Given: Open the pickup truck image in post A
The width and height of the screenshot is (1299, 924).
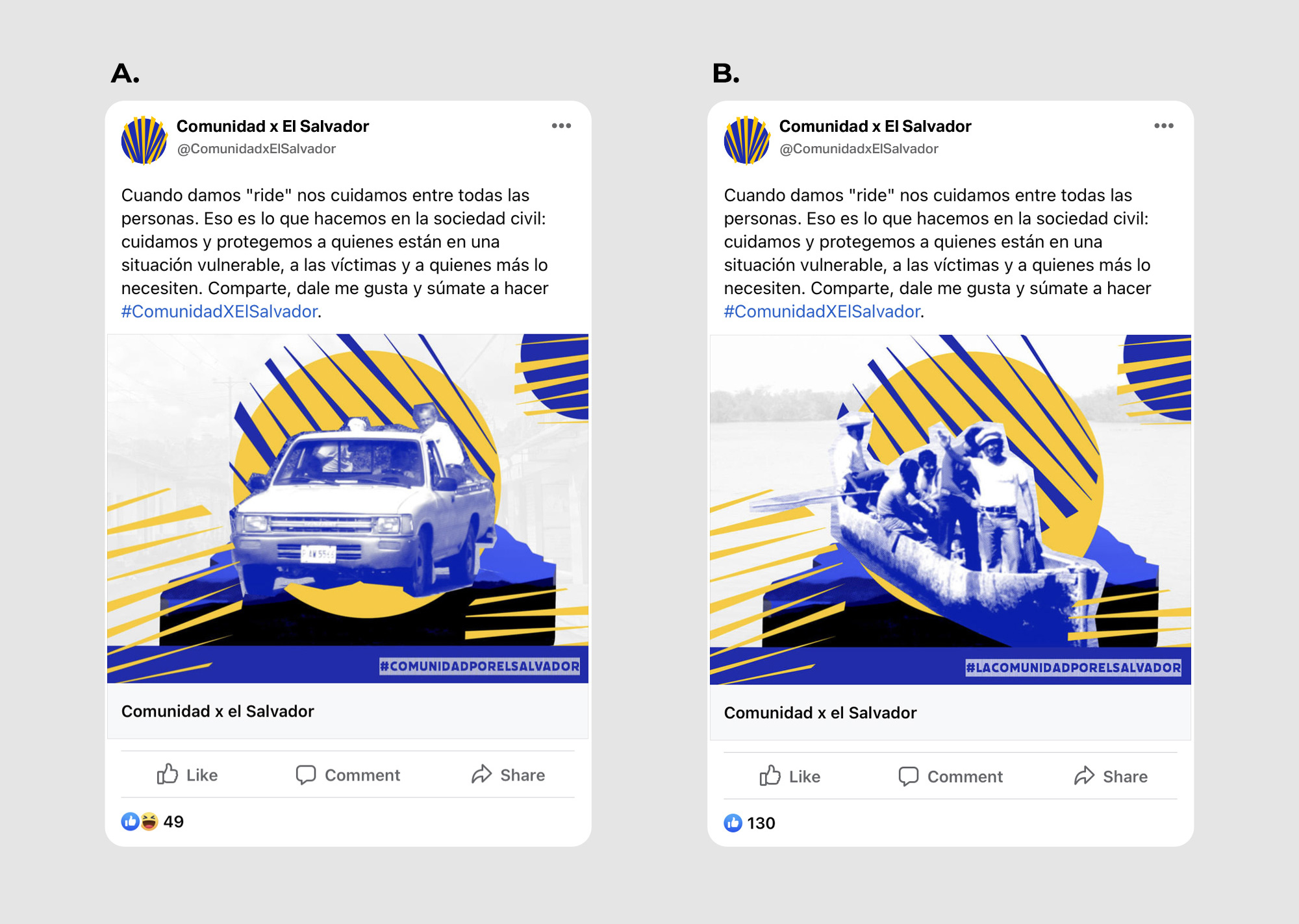Looking at the screenshot, I should tap(347, 508).
